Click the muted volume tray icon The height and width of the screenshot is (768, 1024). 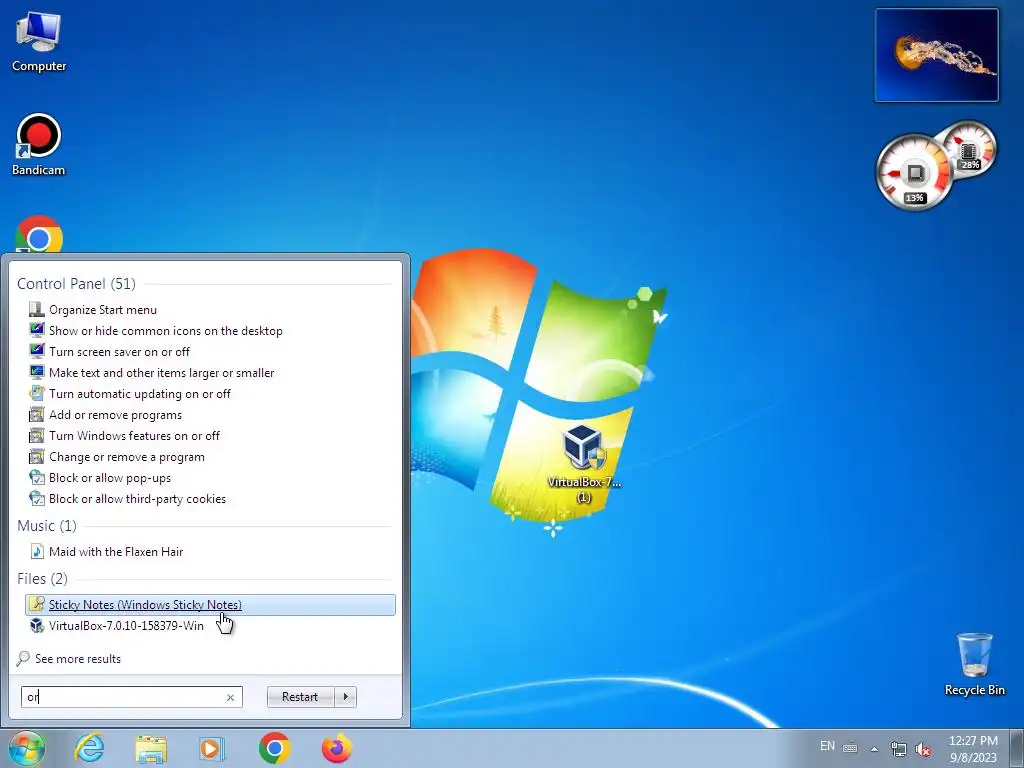point(923,749)
